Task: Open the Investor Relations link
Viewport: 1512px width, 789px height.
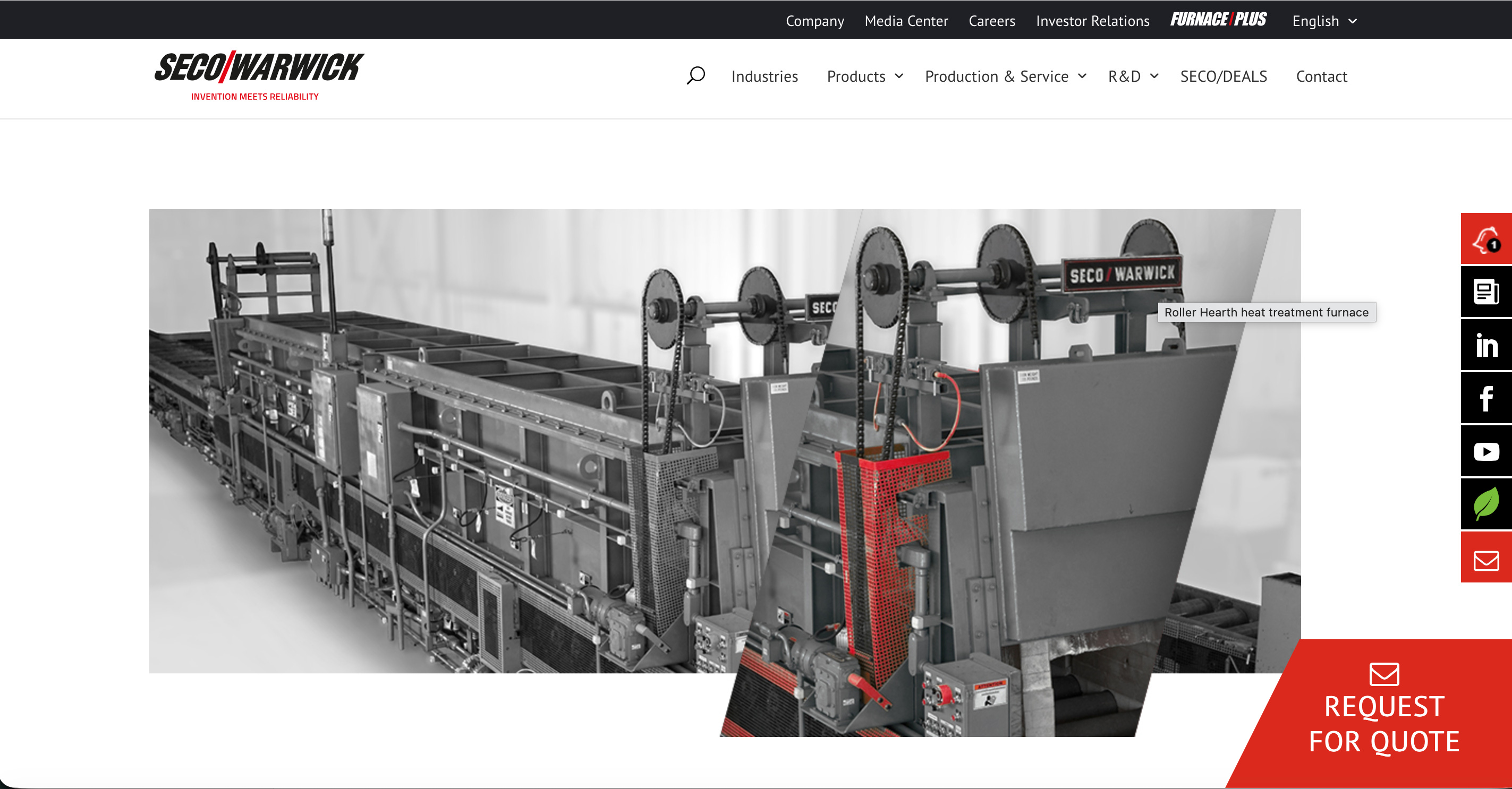Action: [1092, 21]
